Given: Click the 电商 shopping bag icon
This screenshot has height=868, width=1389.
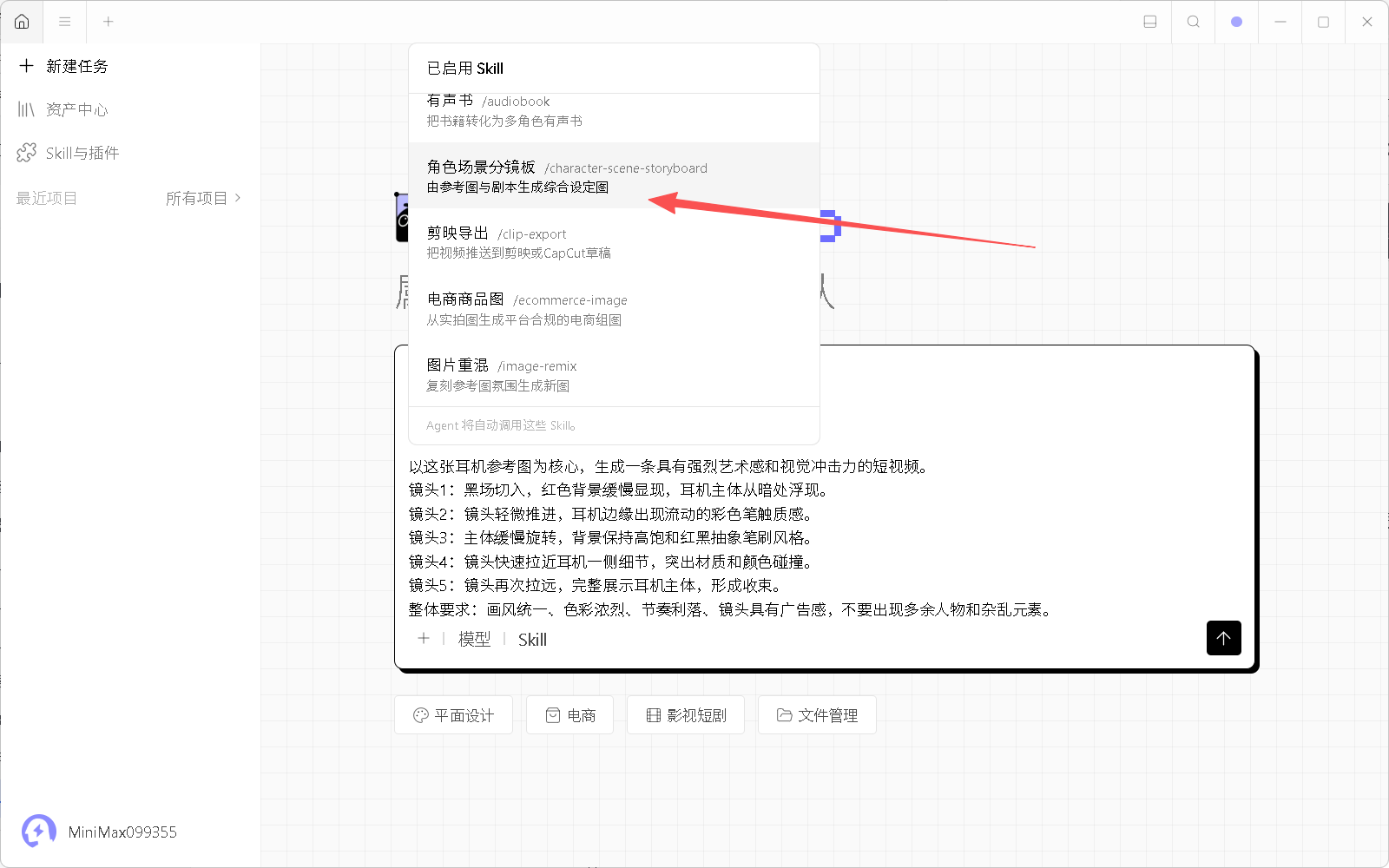Looking at the screenshot, I should pyautogui.click(x=553, y=715).
